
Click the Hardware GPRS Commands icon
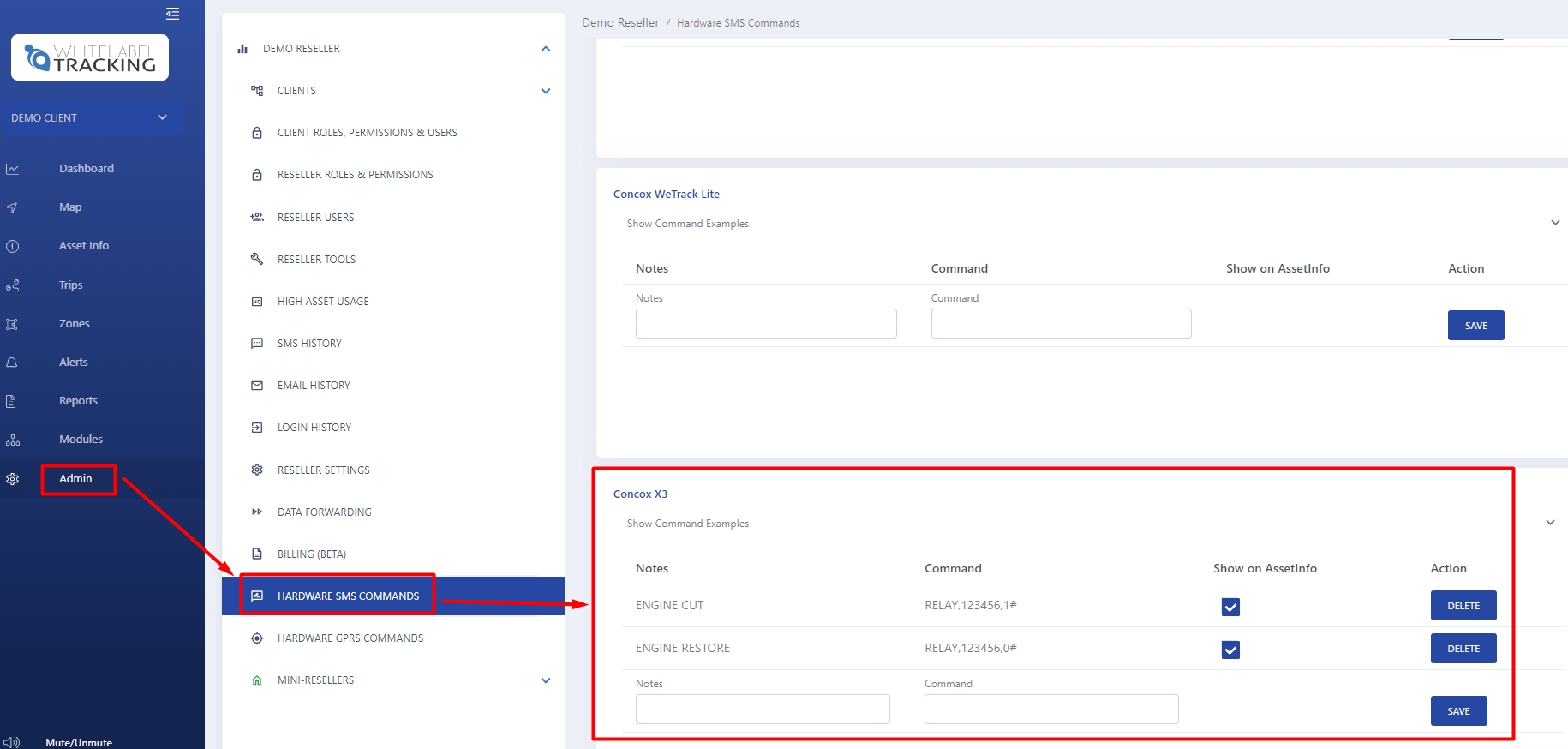pos(257,638)
